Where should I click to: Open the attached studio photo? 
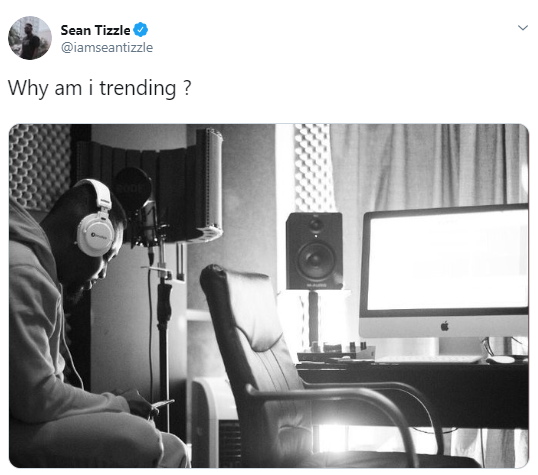pyautogui.click(x=269, y=296)
